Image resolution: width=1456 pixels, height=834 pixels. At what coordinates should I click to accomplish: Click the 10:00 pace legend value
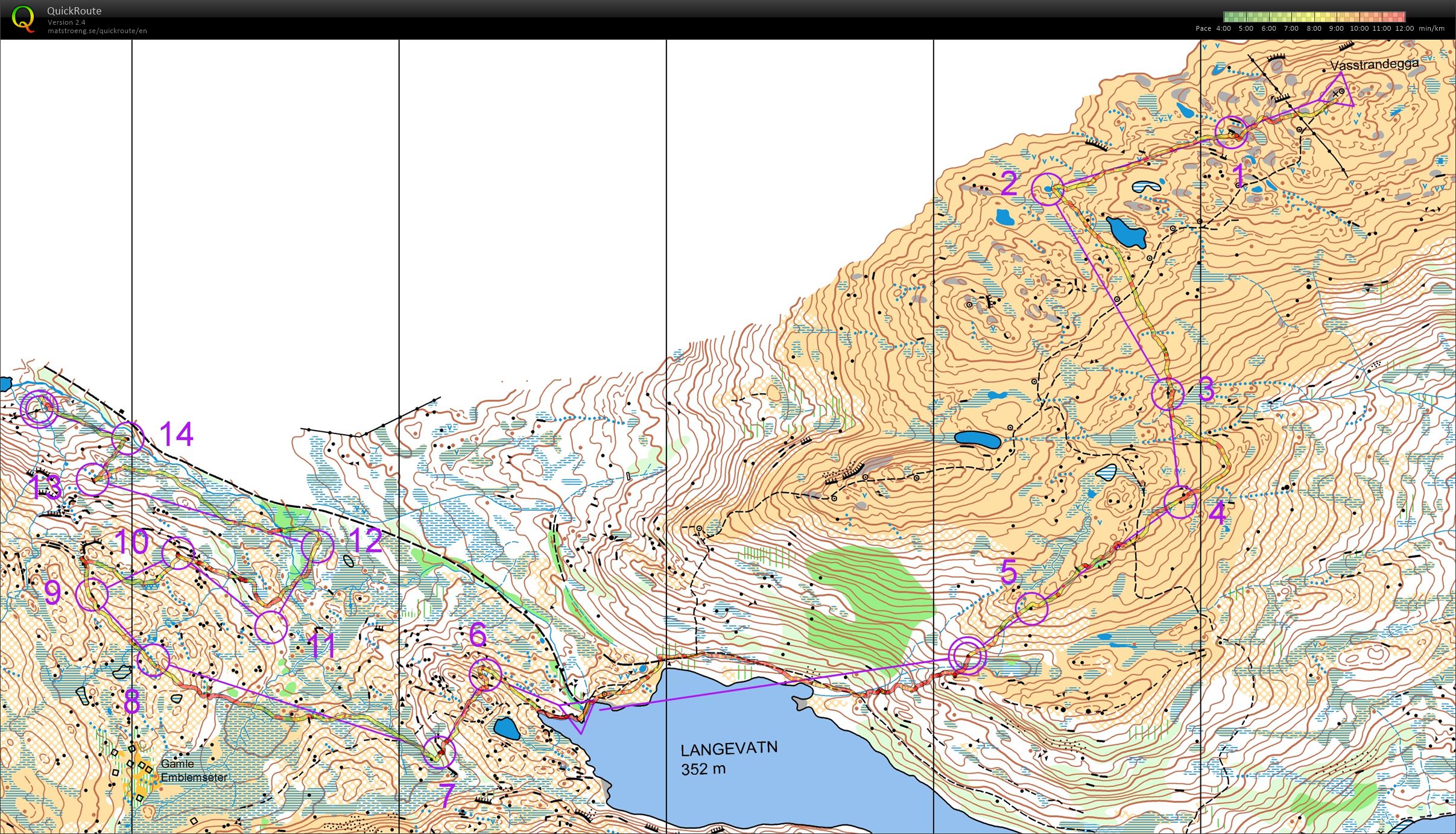1359,28
